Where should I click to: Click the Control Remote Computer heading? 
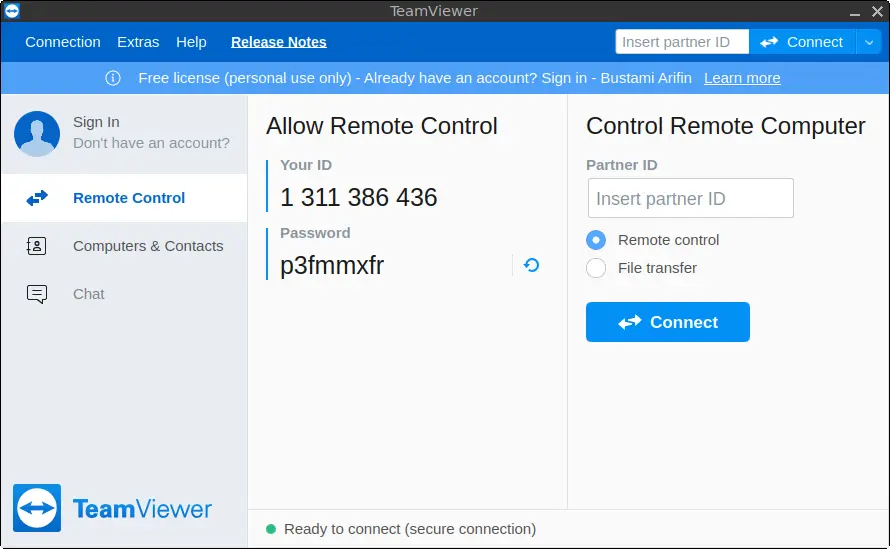(x=726, y=126)
